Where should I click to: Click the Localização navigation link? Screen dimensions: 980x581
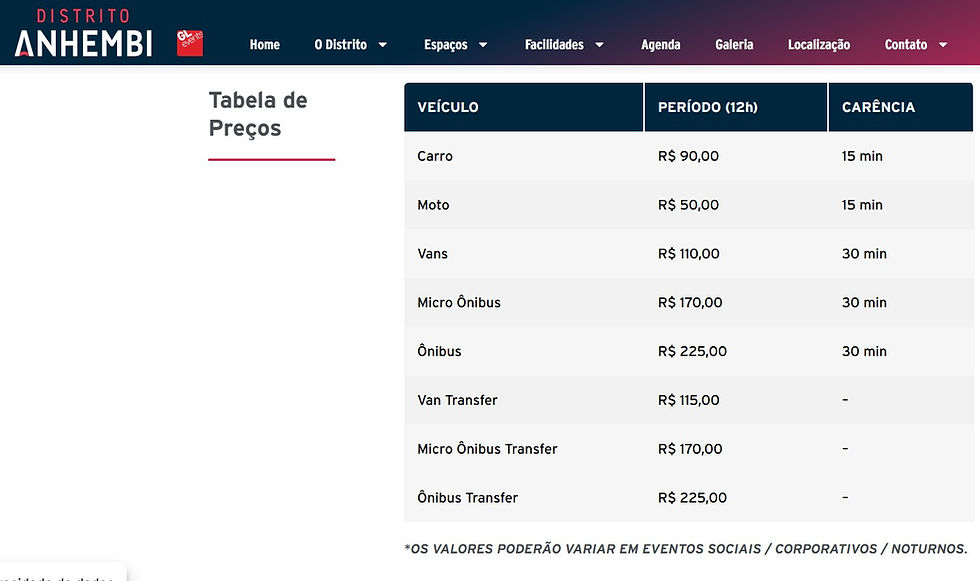click(x=819, y=44)
